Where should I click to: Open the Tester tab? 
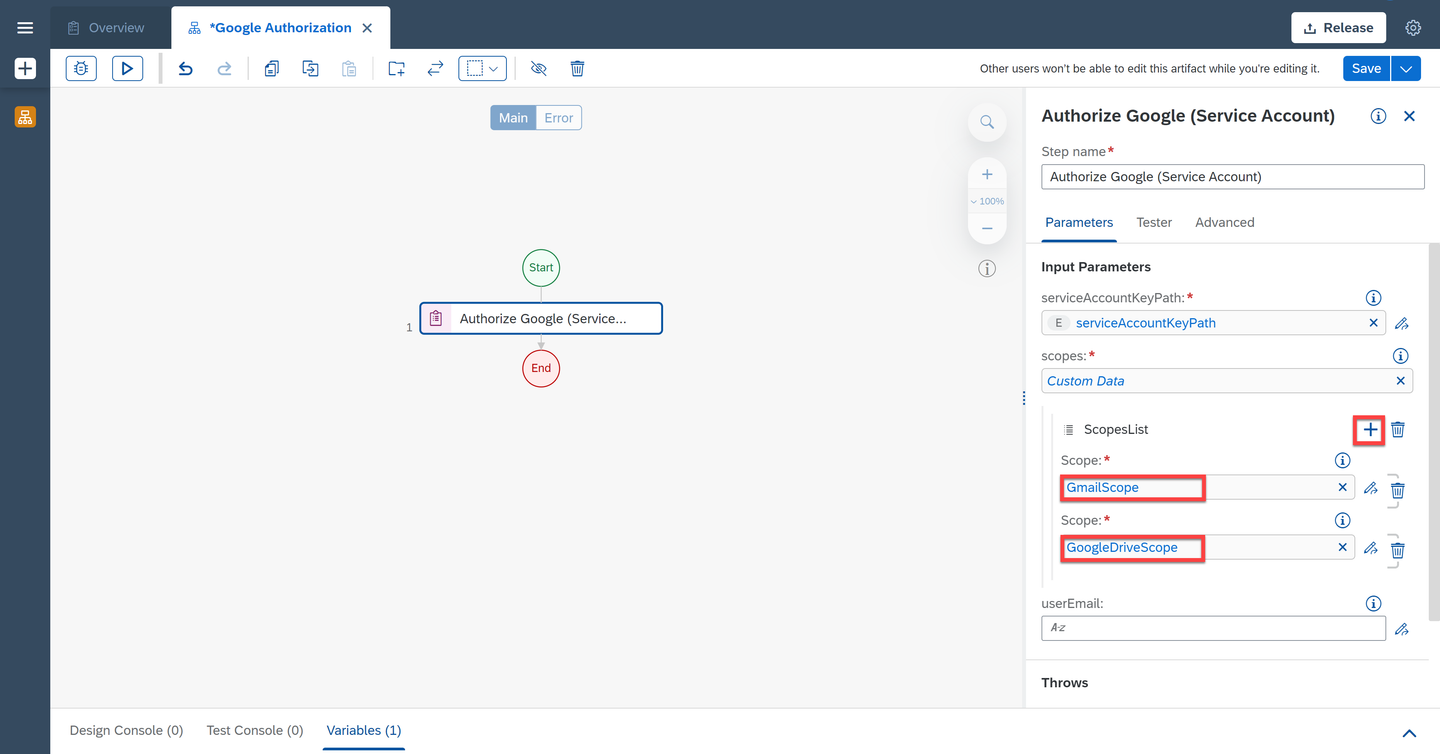[x=1154, y=222]
